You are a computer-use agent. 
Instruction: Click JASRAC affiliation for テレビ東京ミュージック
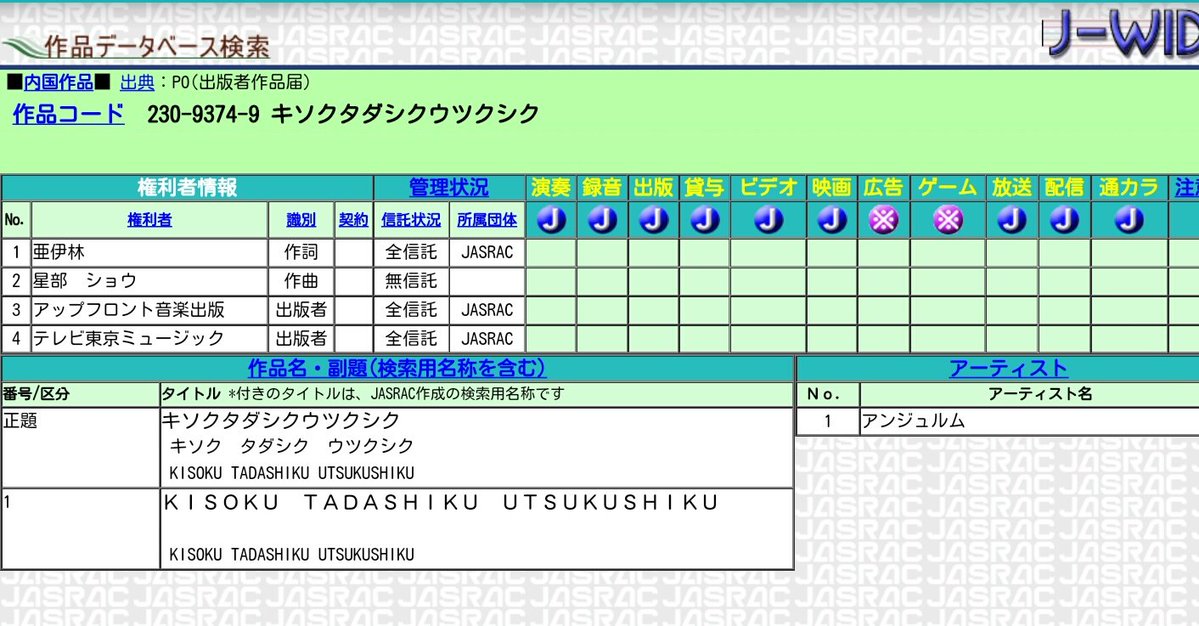point(487,338)
